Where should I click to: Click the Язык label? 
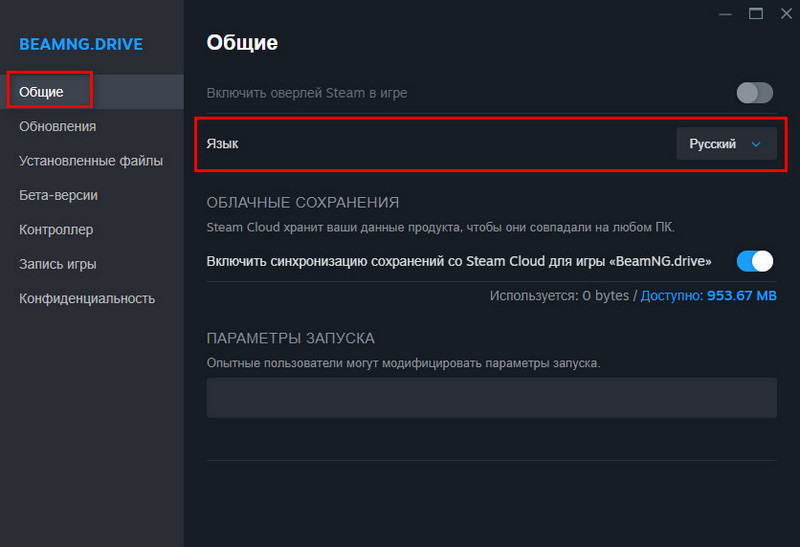[x=222, y=144]
